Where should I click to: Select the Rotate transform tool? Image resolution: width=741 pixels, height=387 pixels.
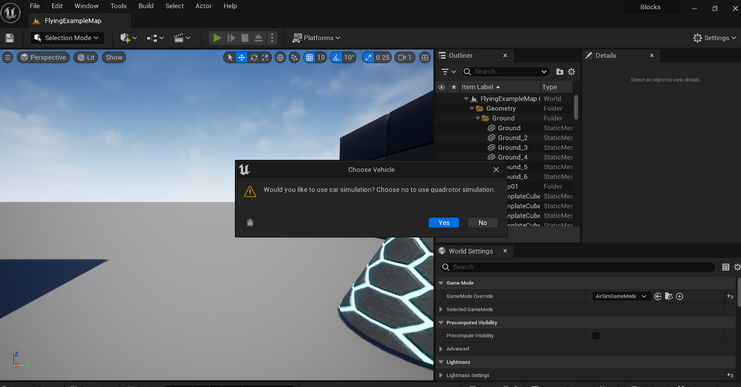(254, 57)
